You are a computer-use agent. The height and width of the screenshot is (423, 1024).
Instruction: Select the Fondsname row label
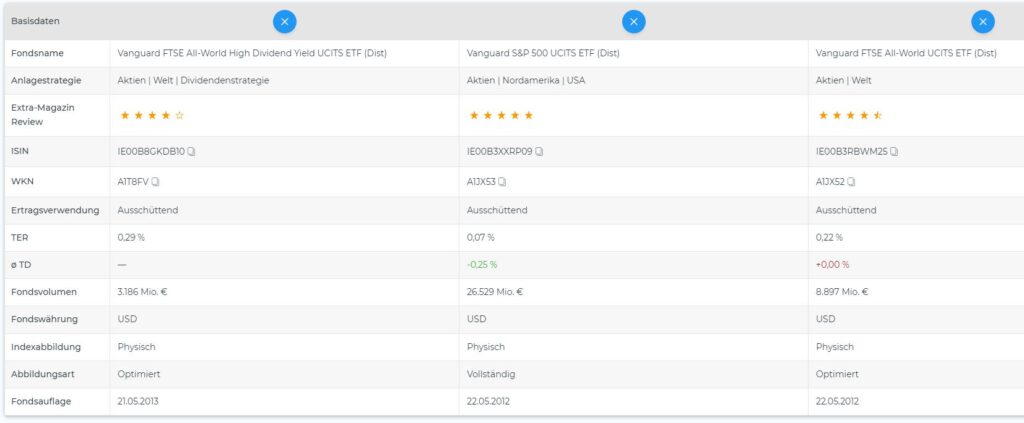pyautogui.click(x=37, y=54)
